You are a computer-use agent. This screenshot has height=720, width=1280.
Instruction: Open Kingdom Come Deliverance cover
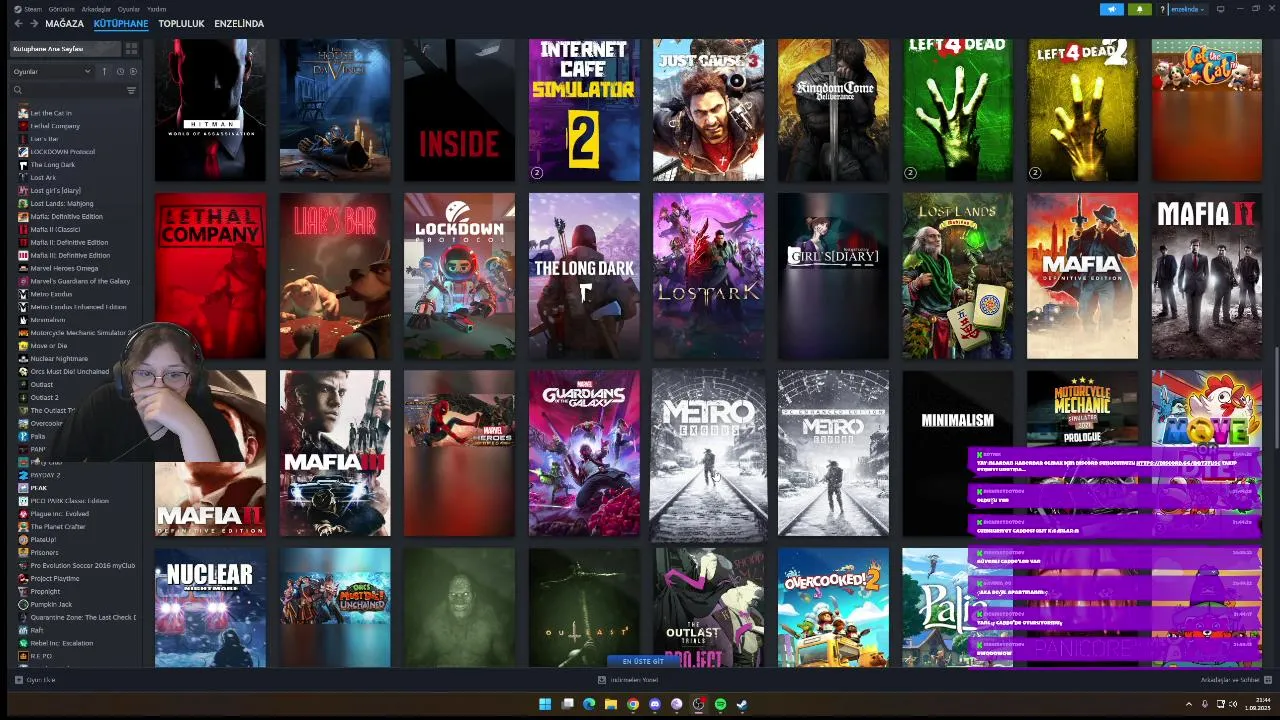coord(833,110)
